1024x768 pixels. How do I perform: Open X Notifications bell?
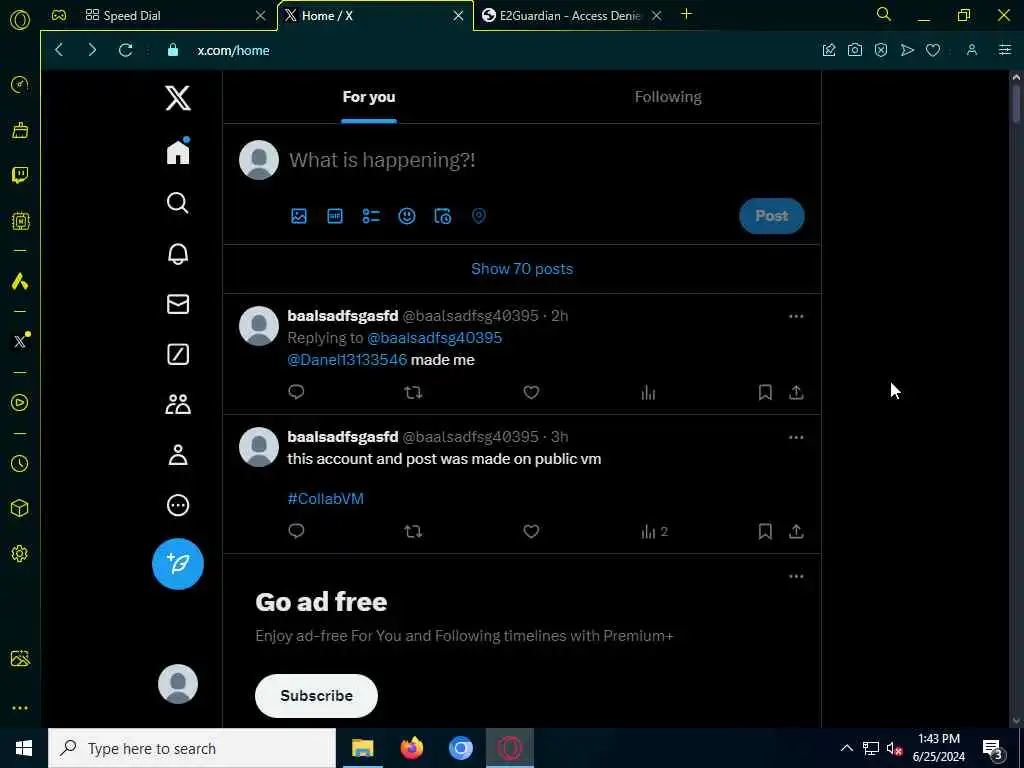(x=178, y=253)
